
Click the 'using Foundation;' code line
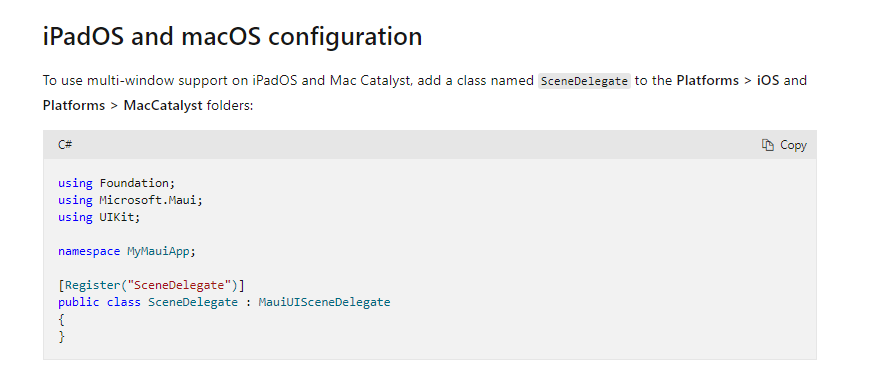(x=116, y=183)
